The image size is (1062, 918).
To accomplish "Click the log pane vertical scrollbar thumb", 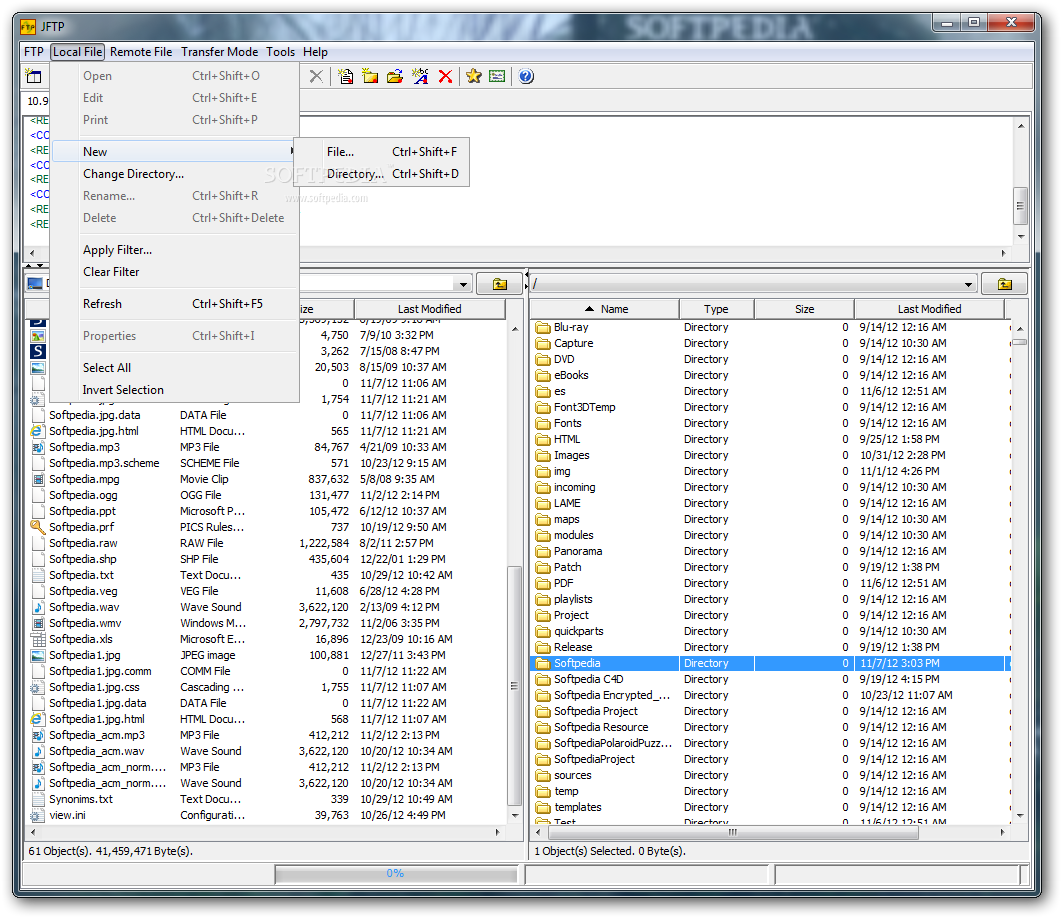I will click(1021, 206).
